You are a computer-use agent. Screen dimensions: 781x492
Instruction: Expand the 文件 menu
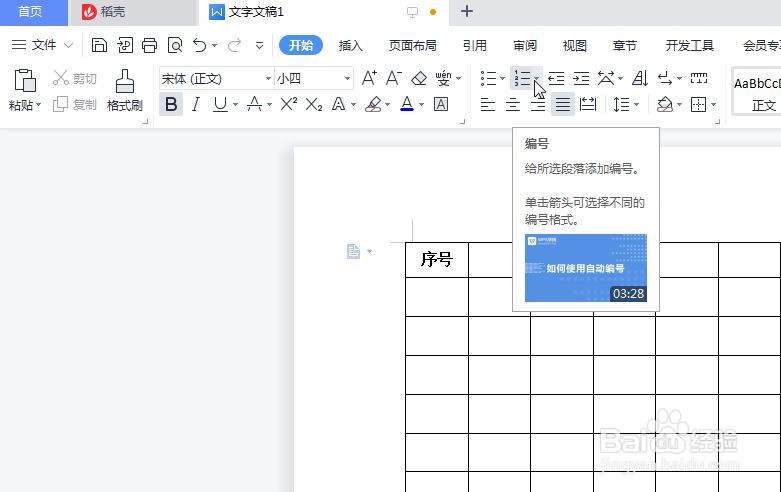pos(43,45)
